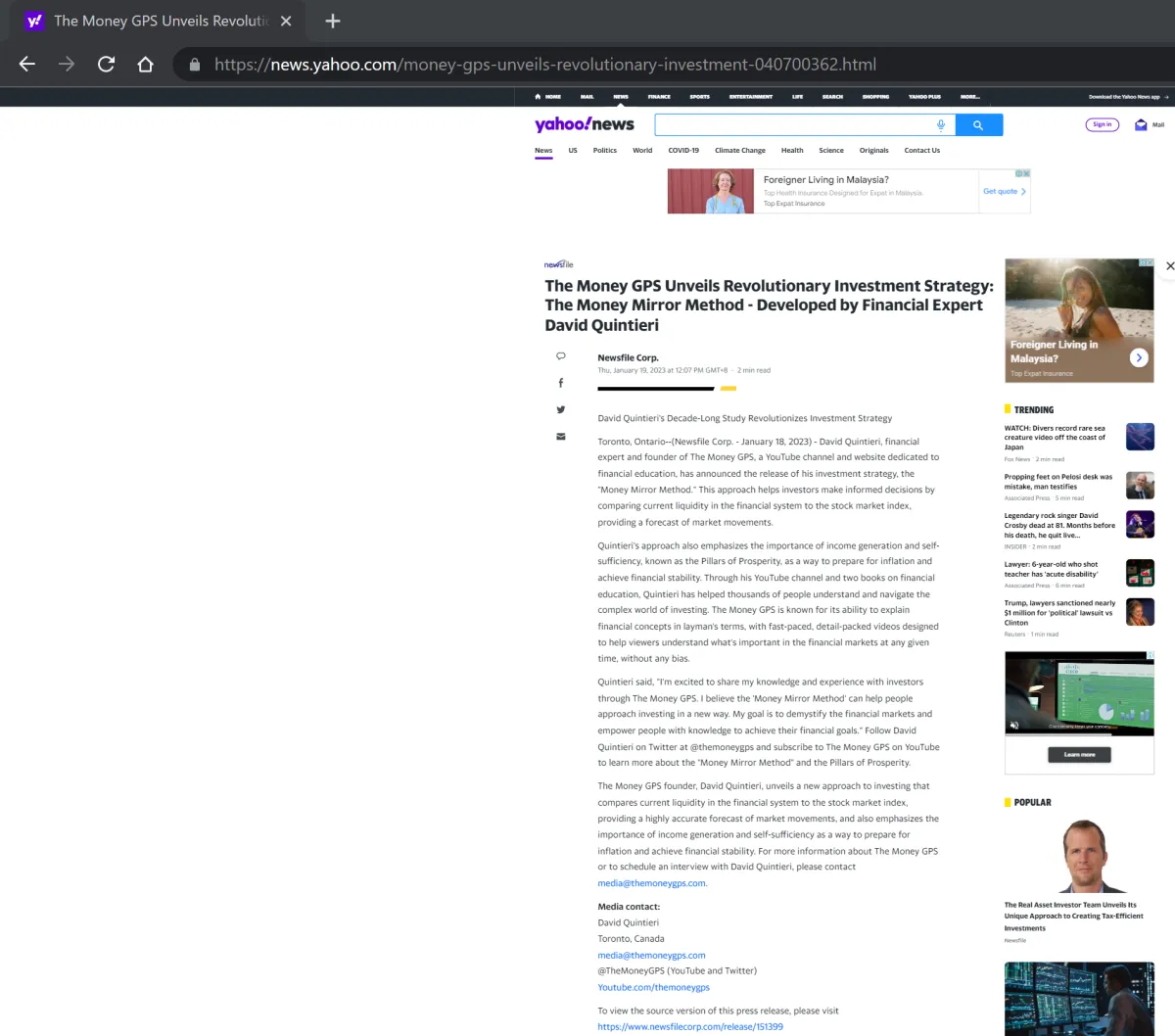This screenshot has height=1036, width=1175.
Task: Open Sports in top Yahoo bar
Action: 699,97
